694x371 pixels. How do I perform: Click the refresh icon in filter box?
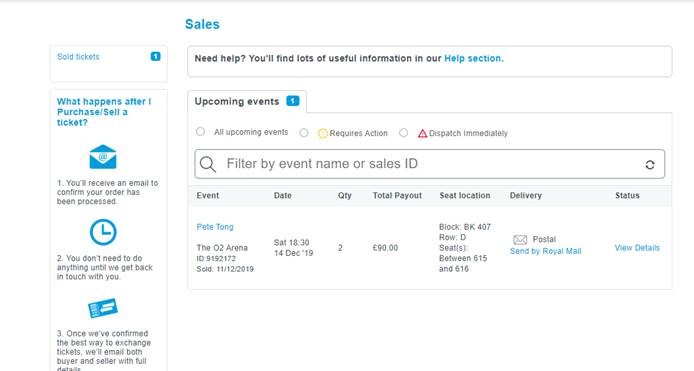(x=650, y=165)
